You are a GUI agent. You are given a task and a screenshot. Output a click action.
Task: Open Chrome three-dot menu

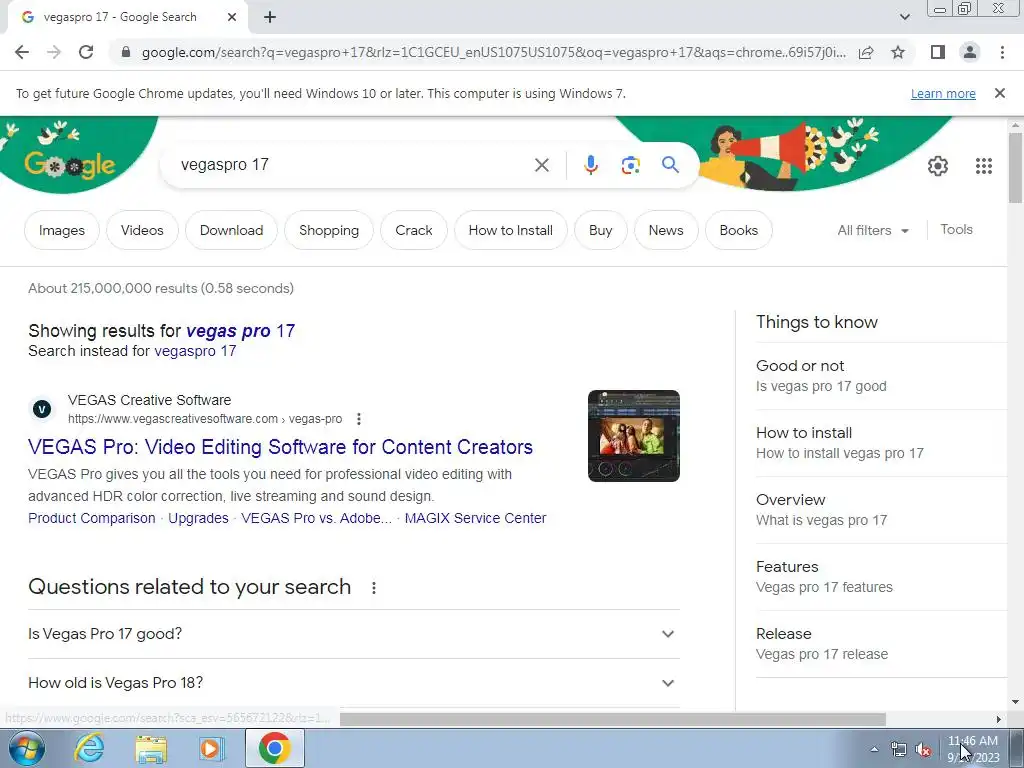pyautogui.click(x=1002, y=52)
